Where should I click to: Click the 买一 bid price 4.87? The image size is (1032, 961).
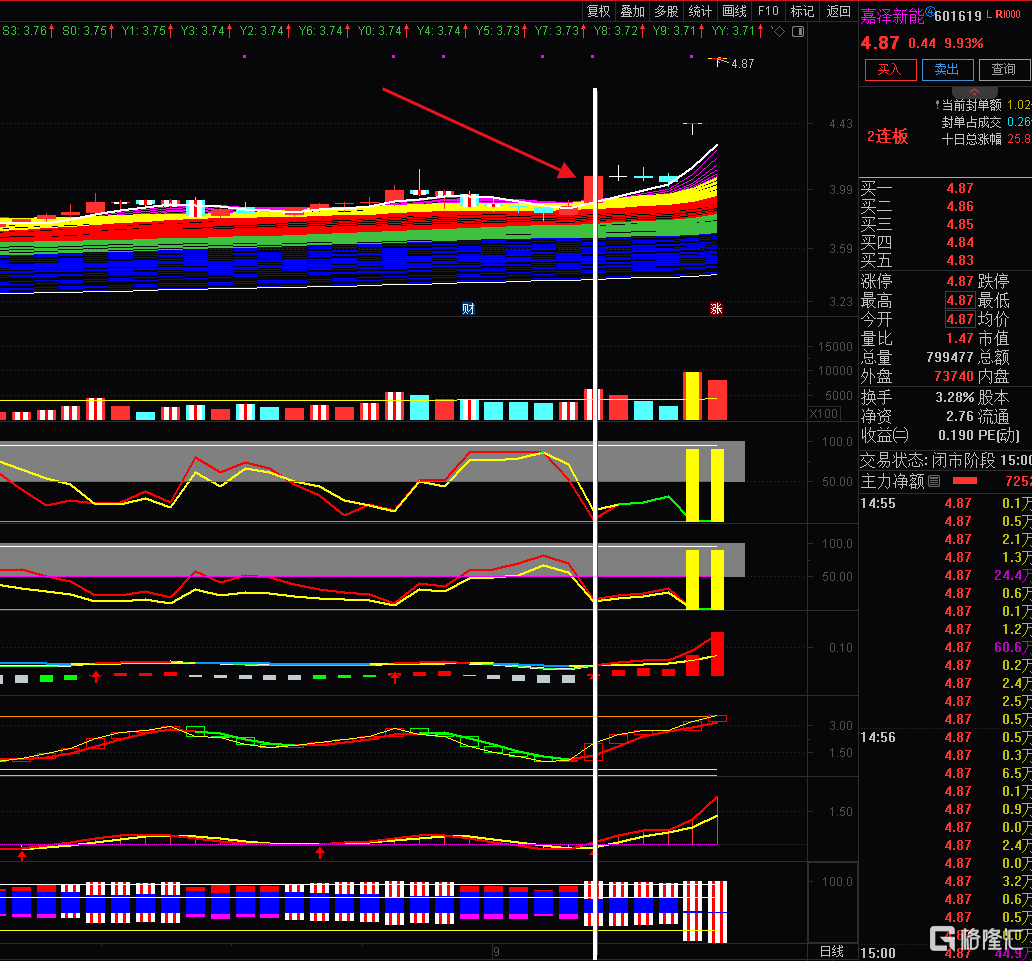tap(960, 188)
